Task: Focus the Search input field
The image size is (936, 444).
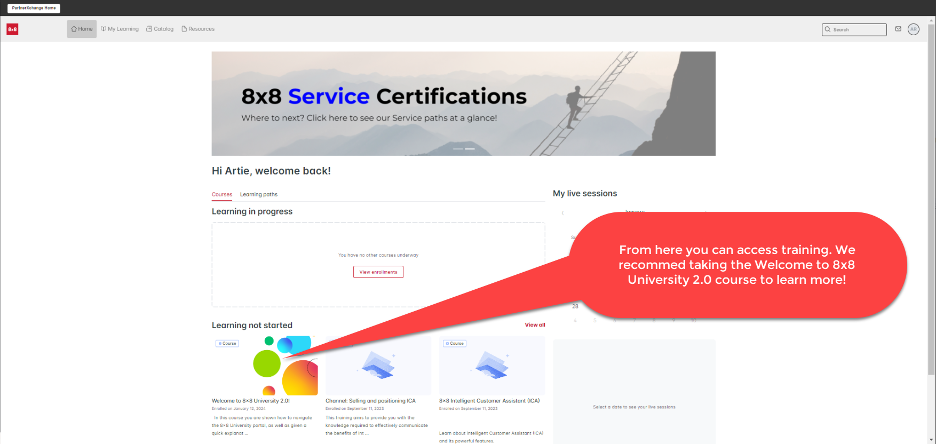Action: pos(854,29)
